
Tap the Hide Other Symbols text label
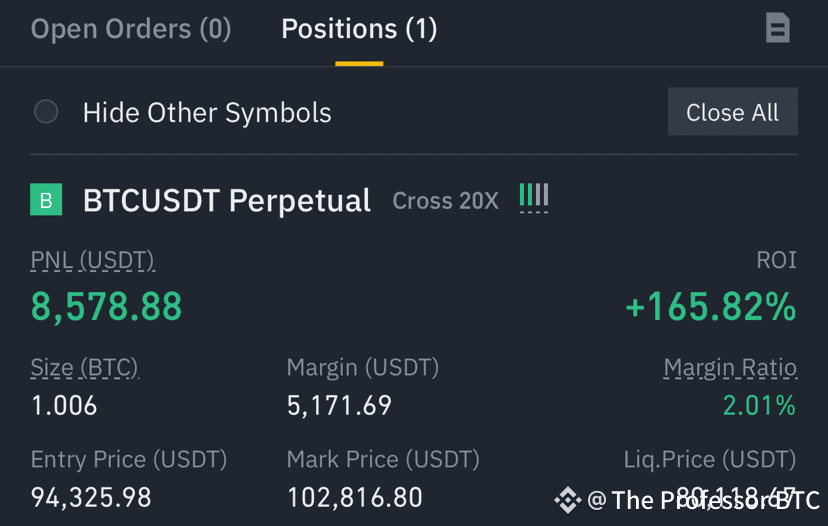[207, 113]
